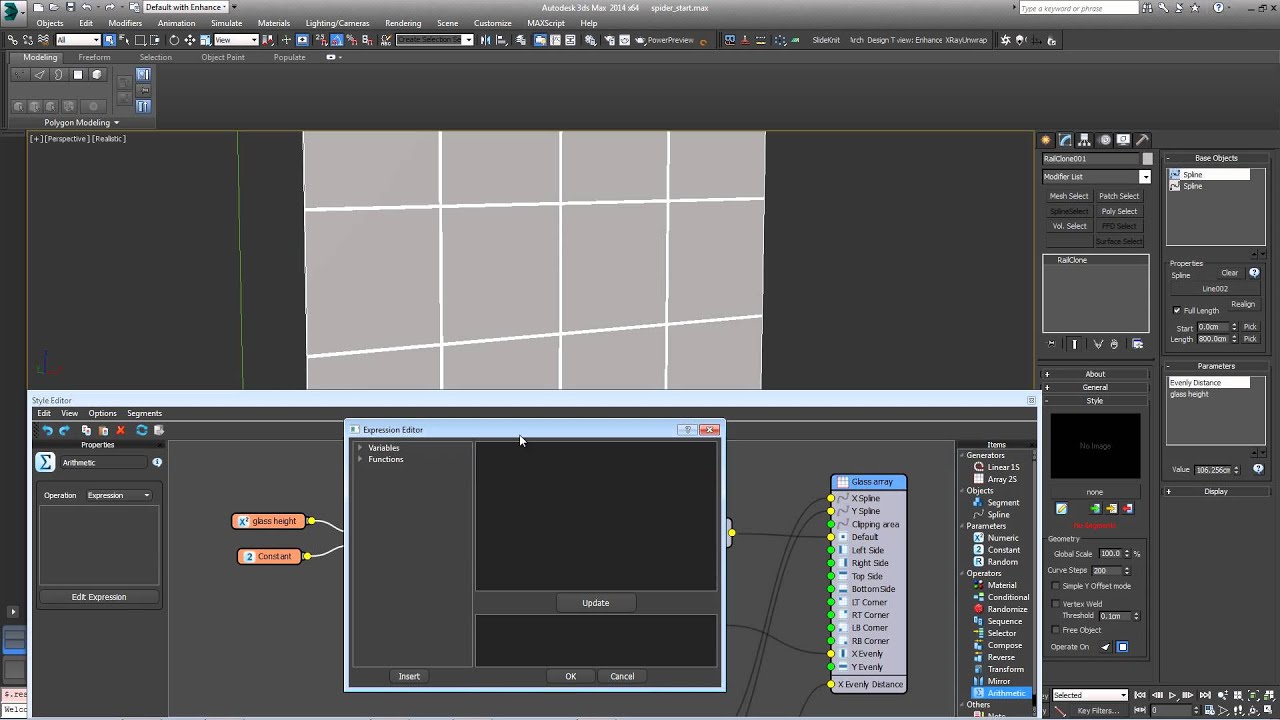
Task: Click Redo icon in Style Editor toolbar
Action: click(65, 430)
